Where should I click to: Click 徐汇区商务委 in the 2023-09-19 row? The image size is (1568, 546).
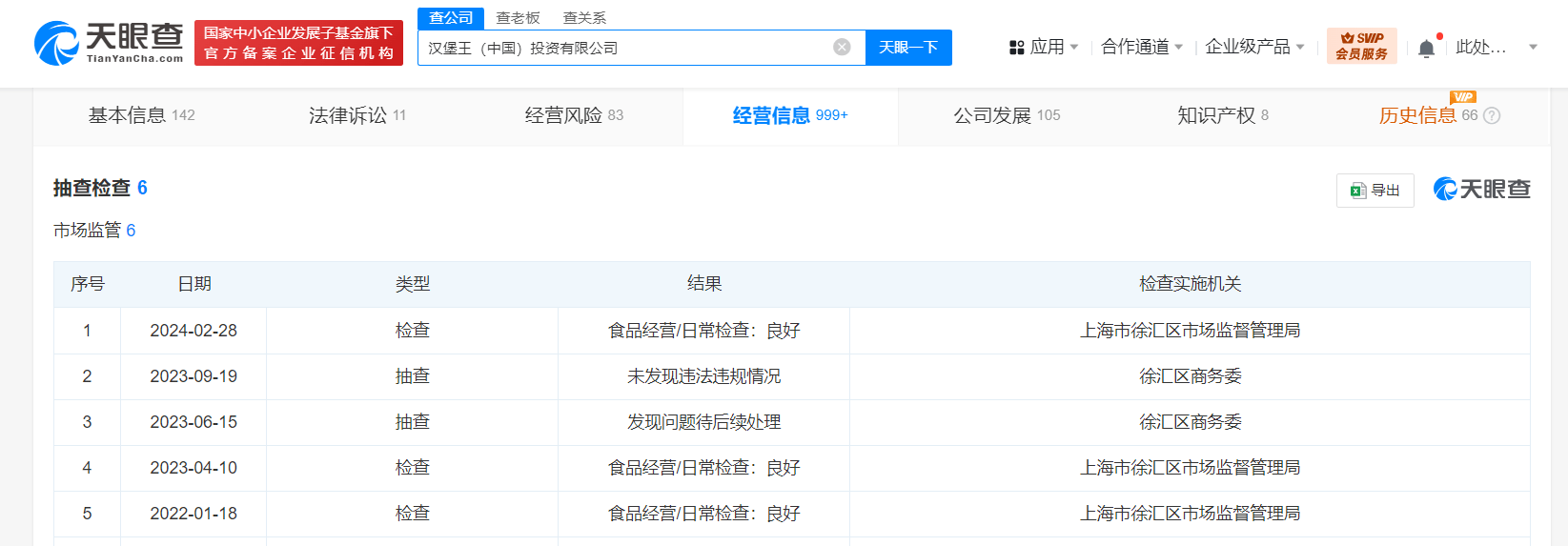(x=1191, y=376)
